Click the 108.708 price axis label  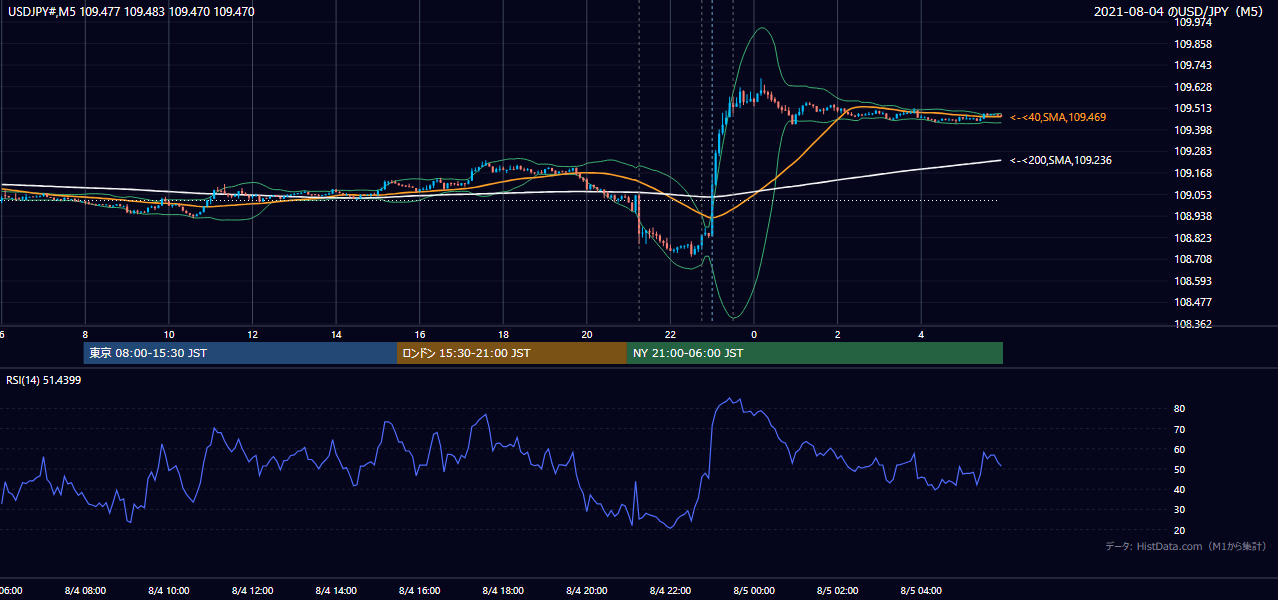(x=1193, y=259)
